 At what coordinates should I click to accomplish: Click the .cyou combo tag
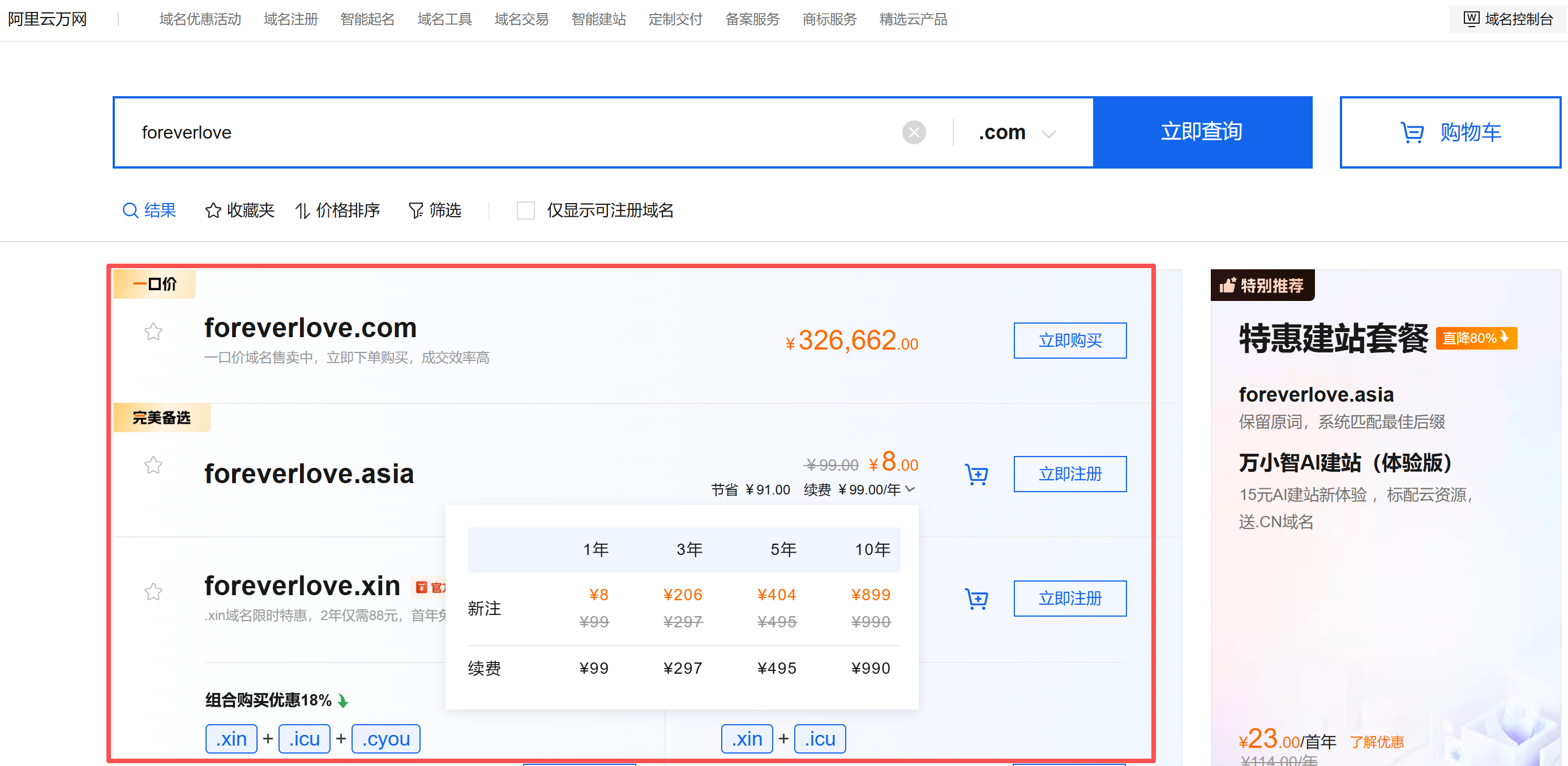click(x=386, y=739)
